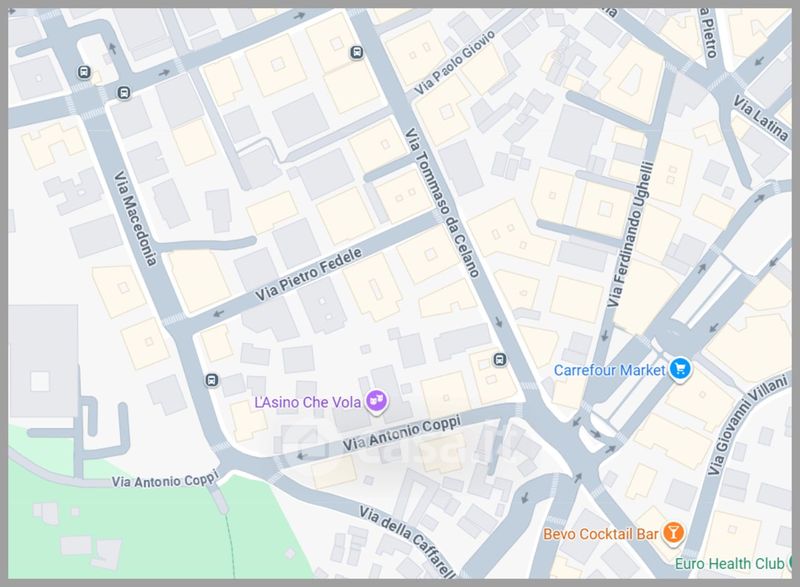
Task: Select the Via Macedonia street label
Action: click(x=135, y=218)
